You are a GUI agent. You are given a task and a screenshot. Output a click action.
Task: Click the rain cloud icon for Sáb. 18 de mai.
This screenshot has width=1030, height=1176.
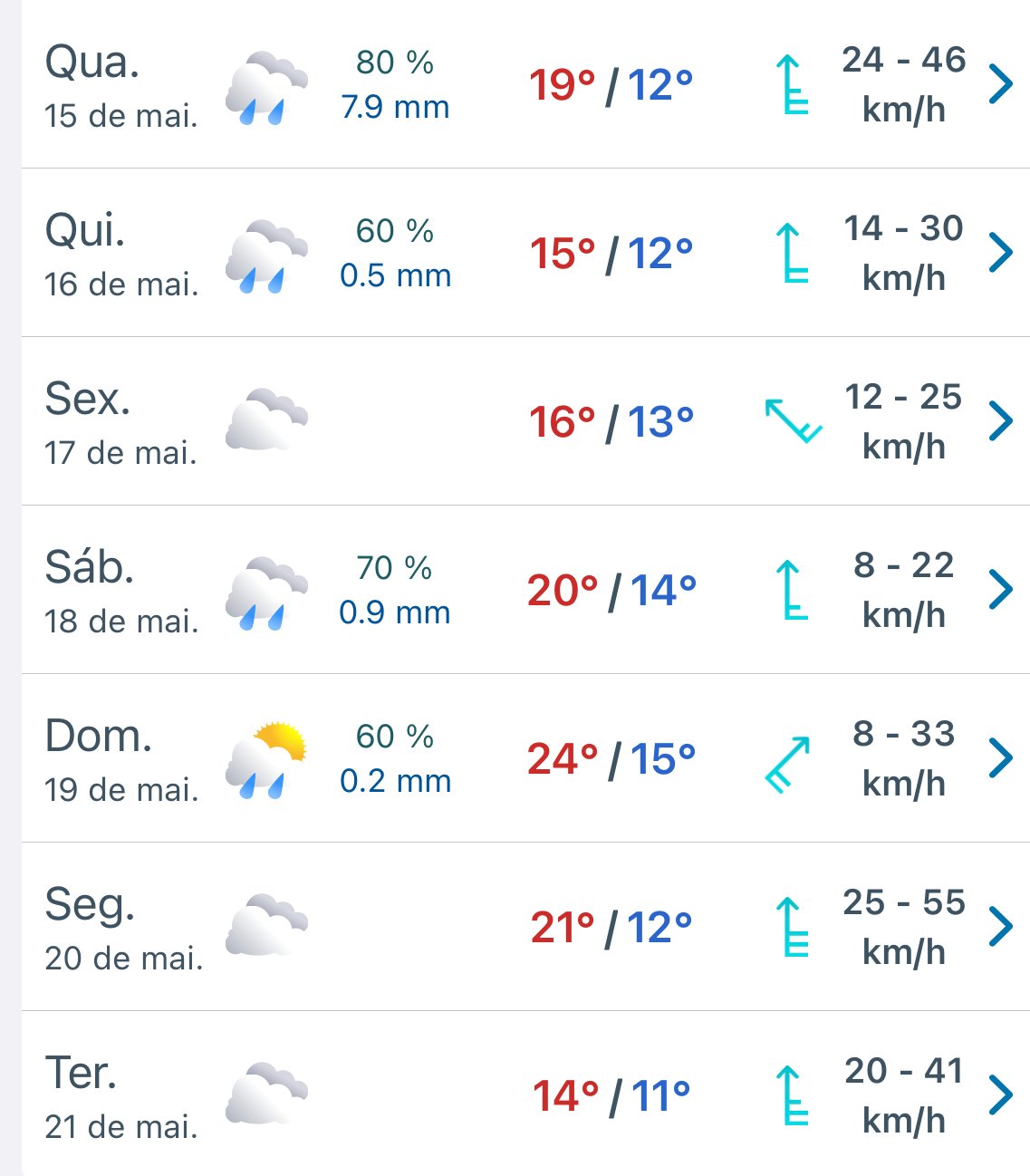point(266,593)
